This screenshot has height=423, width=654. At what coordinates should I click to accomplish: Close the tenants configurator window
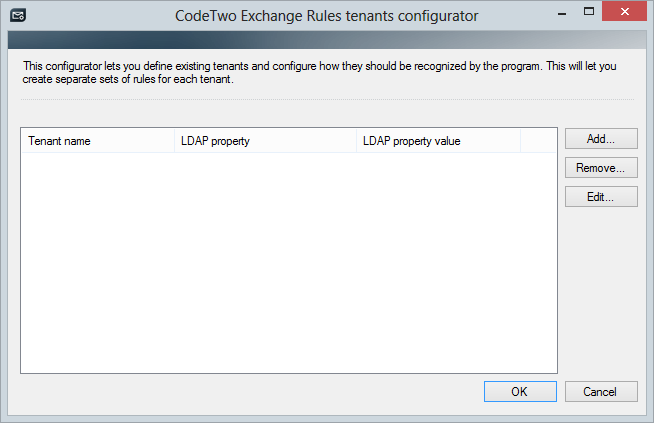click(x=624, y=11)
